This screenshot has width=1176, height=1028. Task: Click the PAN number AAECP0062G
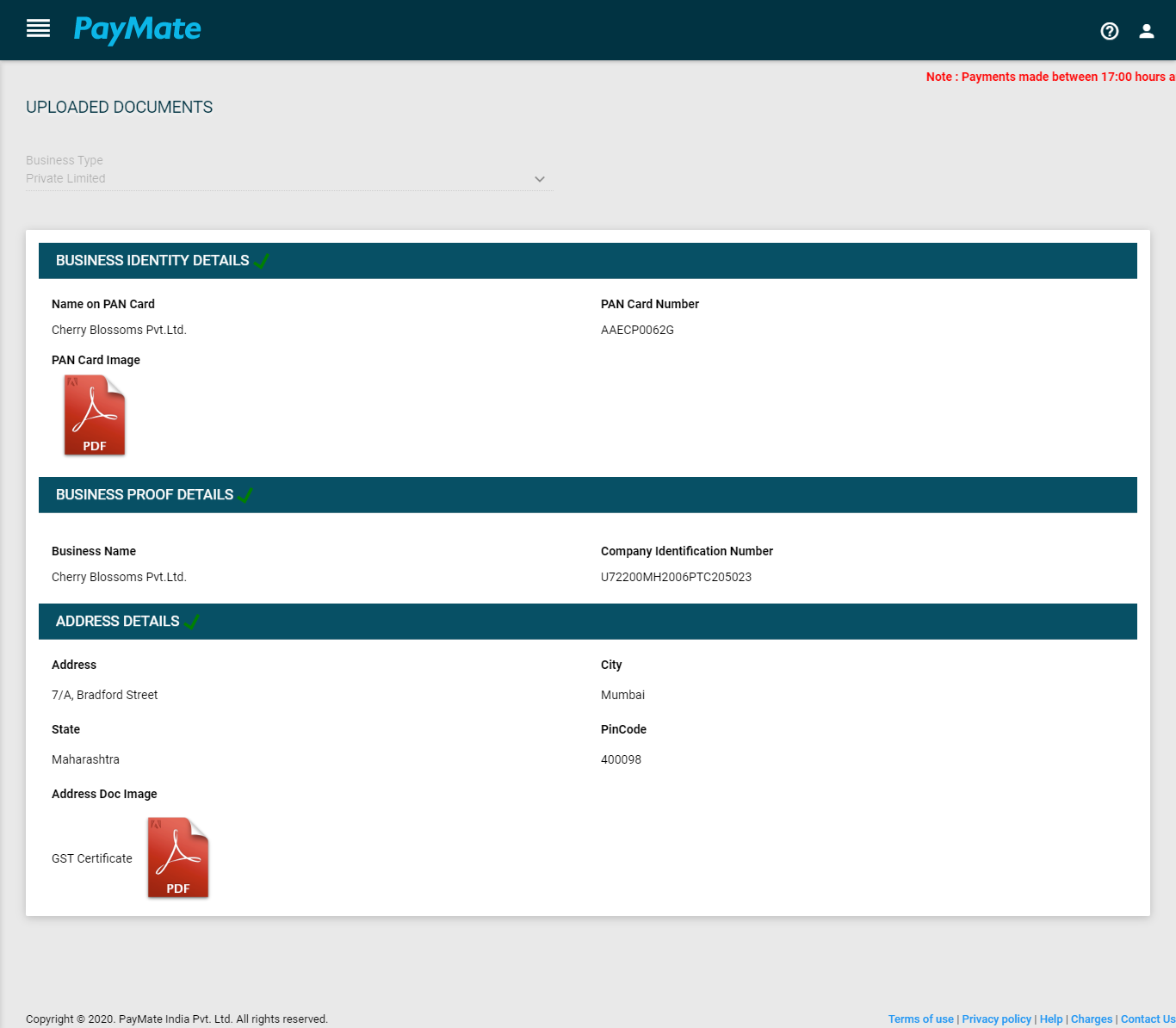(x=637, y=330)
